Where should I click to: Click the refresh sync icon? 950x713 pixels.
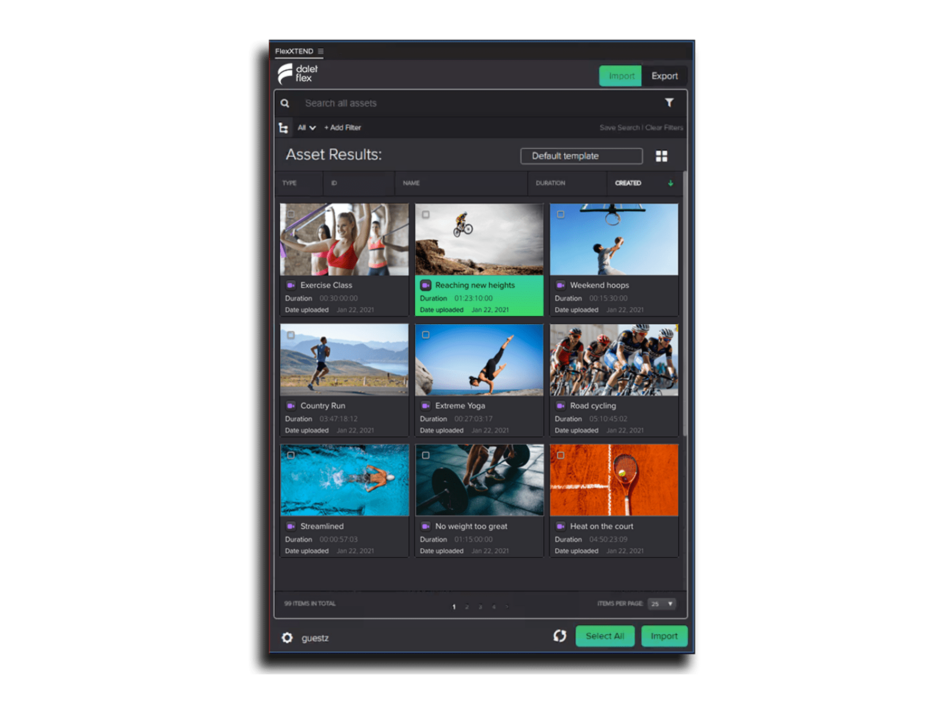(x=560, y=636)
